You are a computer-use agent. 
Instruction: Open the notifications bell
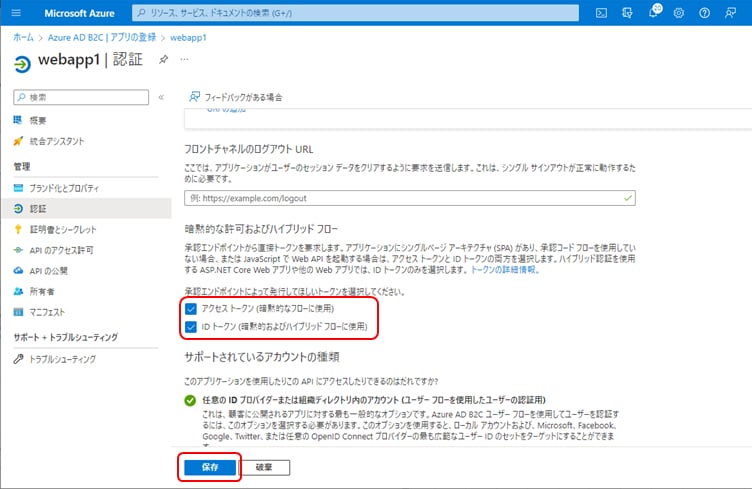tap(654, 12)
